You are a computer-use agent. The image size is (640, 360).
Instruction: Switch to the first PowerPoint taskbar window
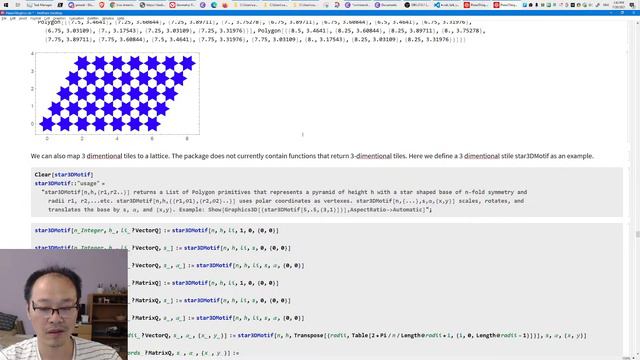477,5
